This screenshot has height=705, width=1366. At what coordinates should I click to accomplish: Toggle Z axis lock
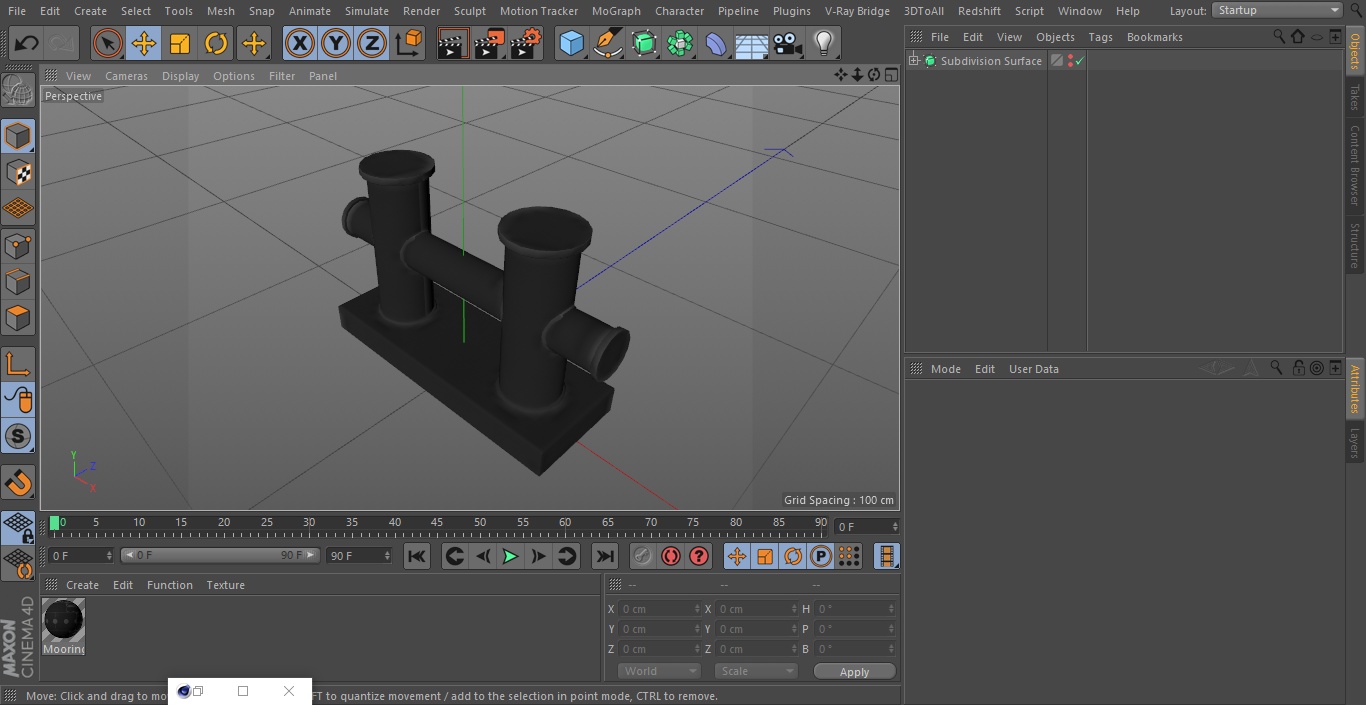[372, 44]
